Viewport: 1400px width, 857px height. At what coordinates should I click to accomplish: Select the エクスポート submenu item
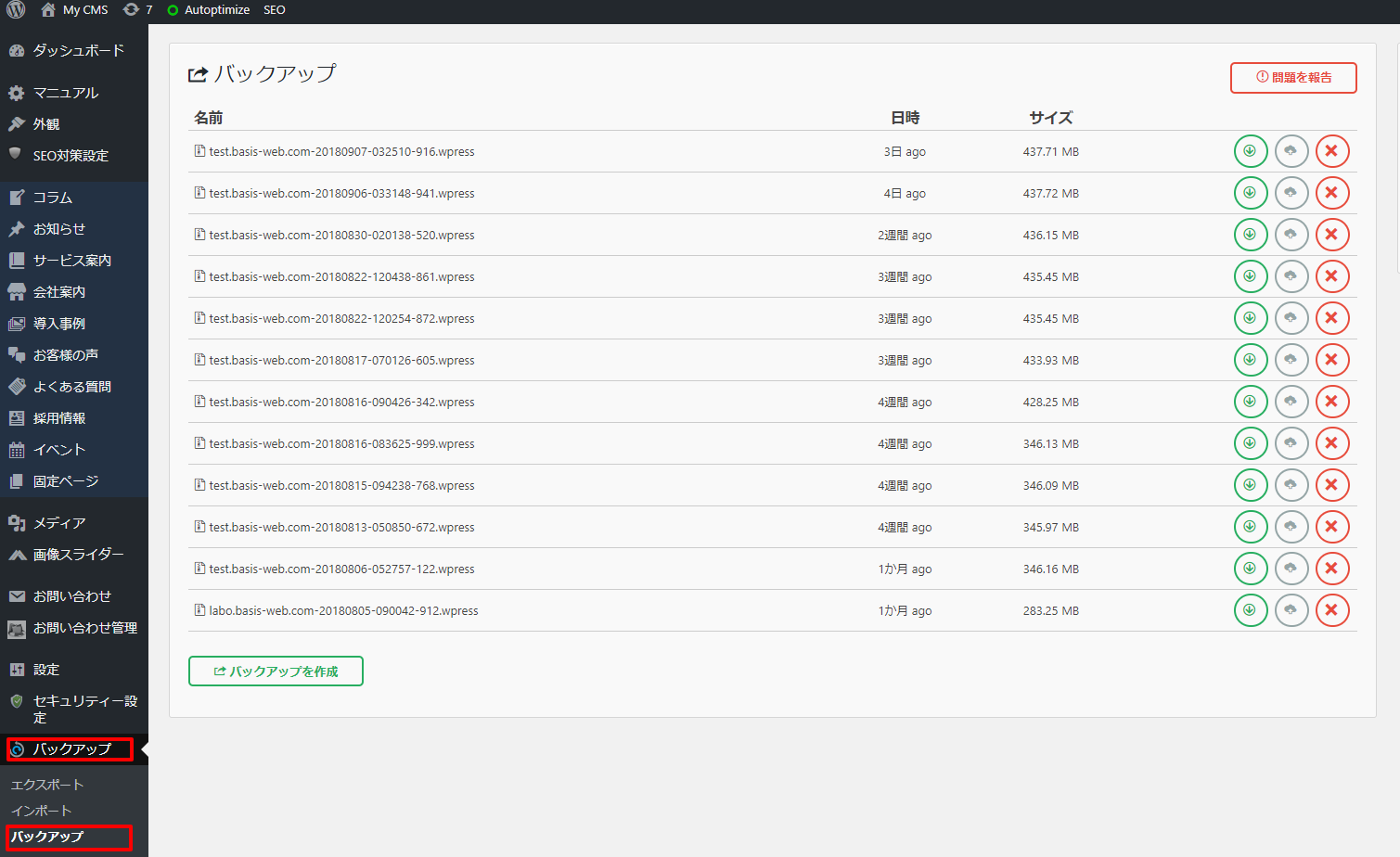47,785
